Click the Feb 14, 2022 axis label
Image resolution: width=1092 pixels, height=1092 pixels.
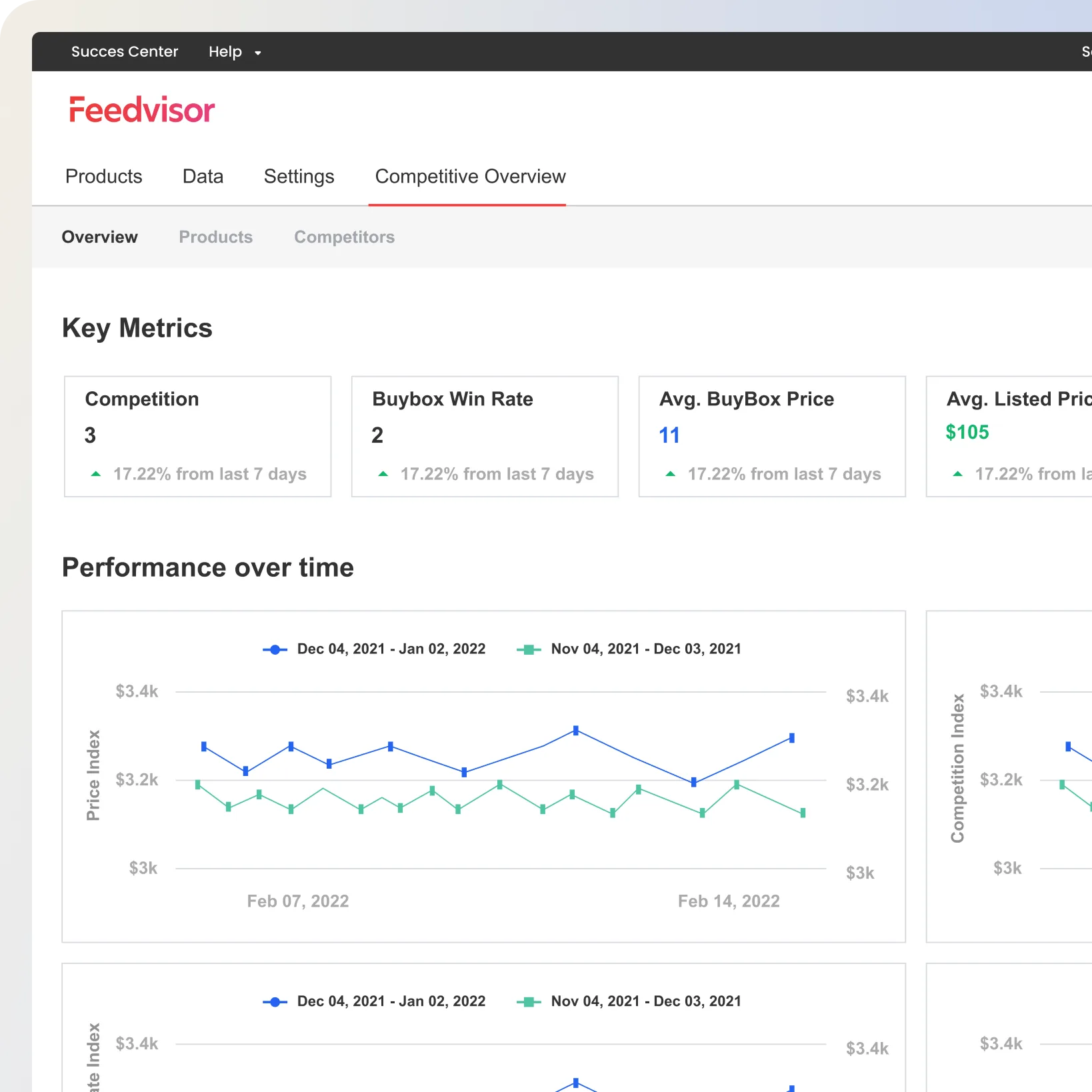(x=729, y=901)
